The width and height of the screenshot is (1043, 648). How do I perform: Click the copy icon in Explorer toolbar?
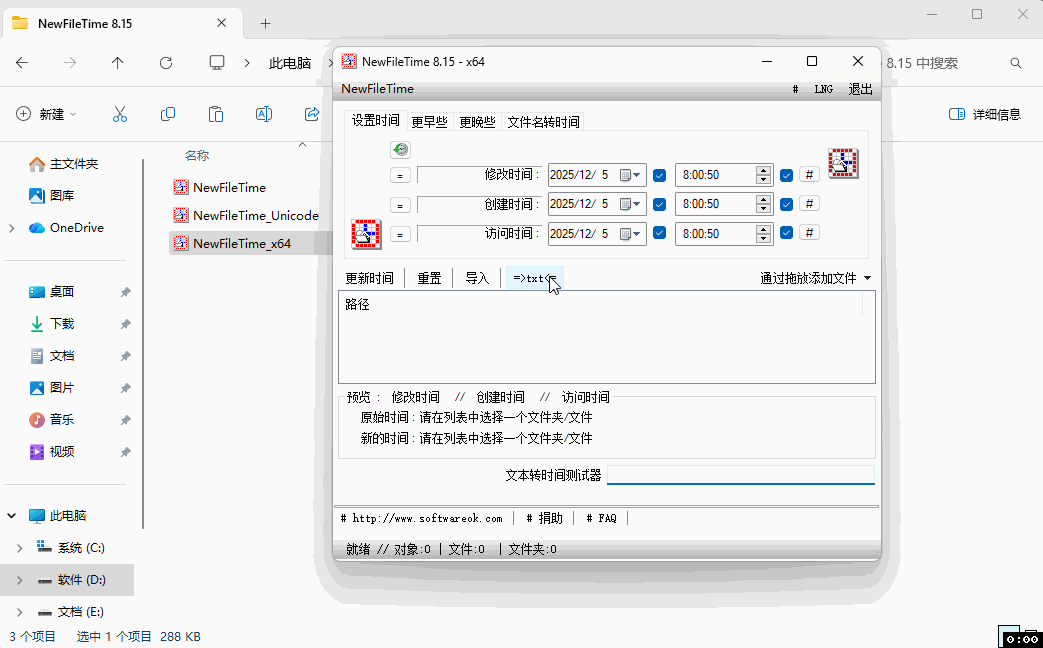(x=168, y=114)
